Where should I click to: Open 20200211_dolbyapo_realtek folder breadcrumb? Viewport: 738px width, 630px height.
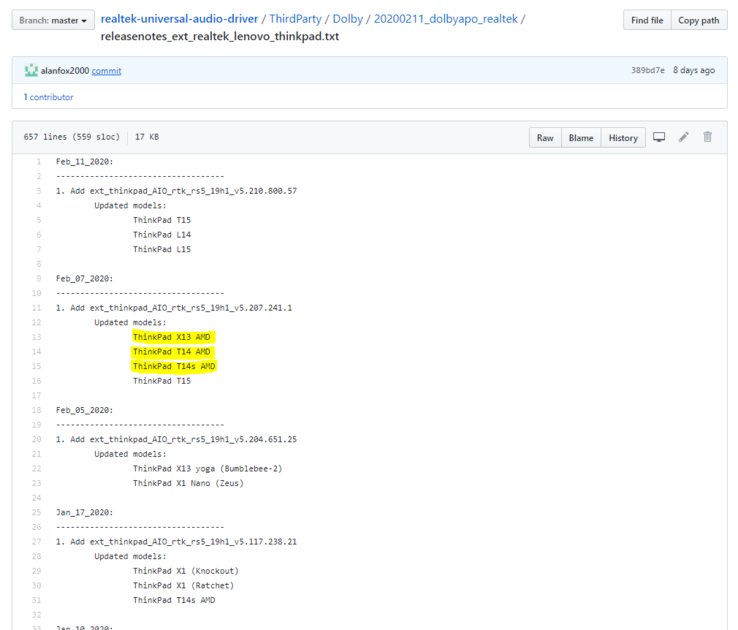pyautogui.click(x=446, y=19)
